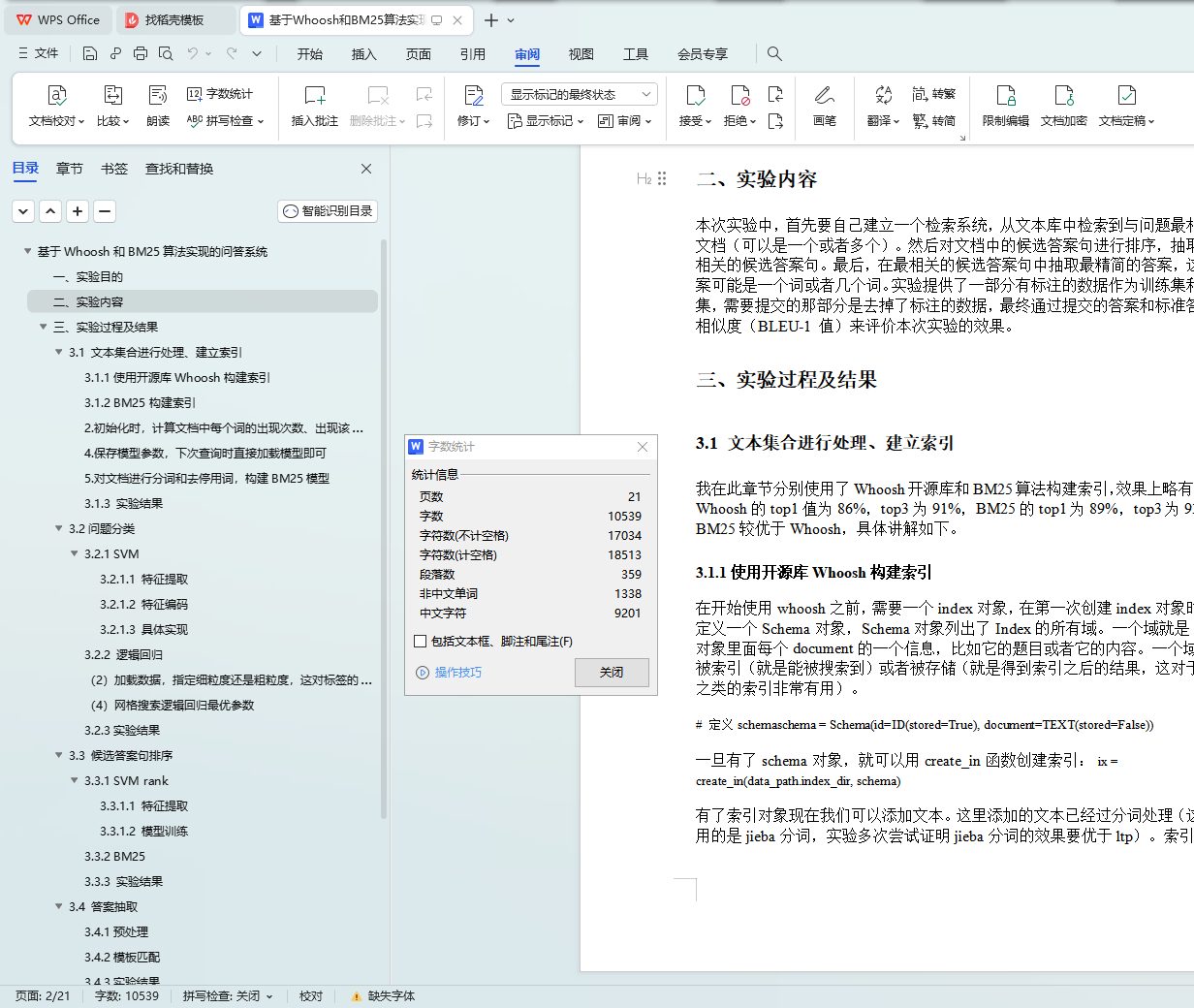Click the 文档定稿 finalize document icon
Screen dimensions: 1194x1008
coord(1126,95)
